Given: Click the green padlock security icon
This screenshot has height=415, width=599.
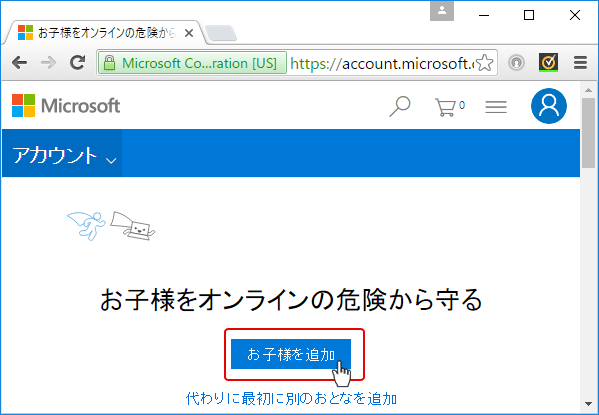Looking at the screenshot, I should [x=109, y=63].
